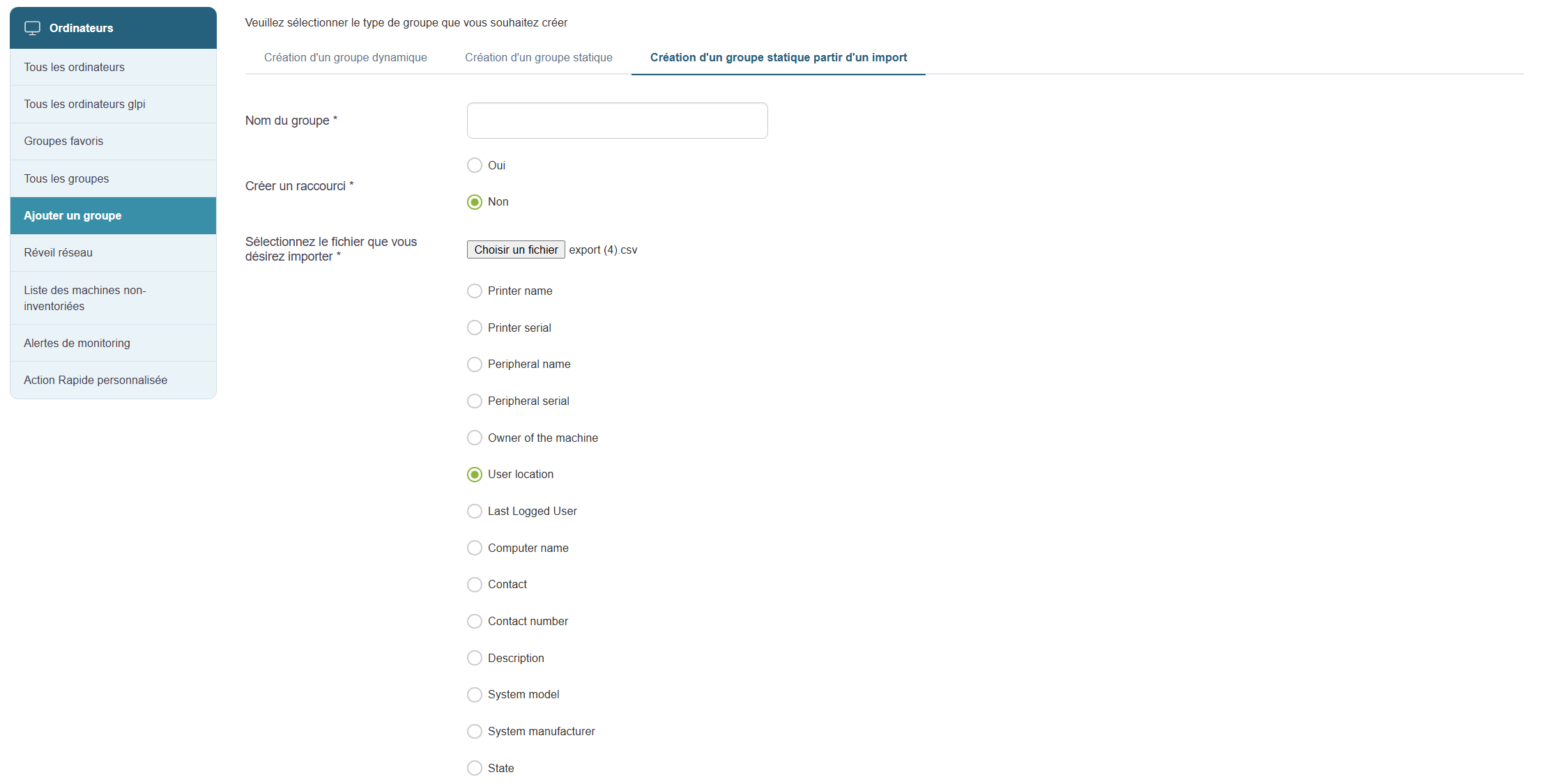Pick 'Last Logged User' radio option
The image size is (1546, 784).
tap(475, 512)
